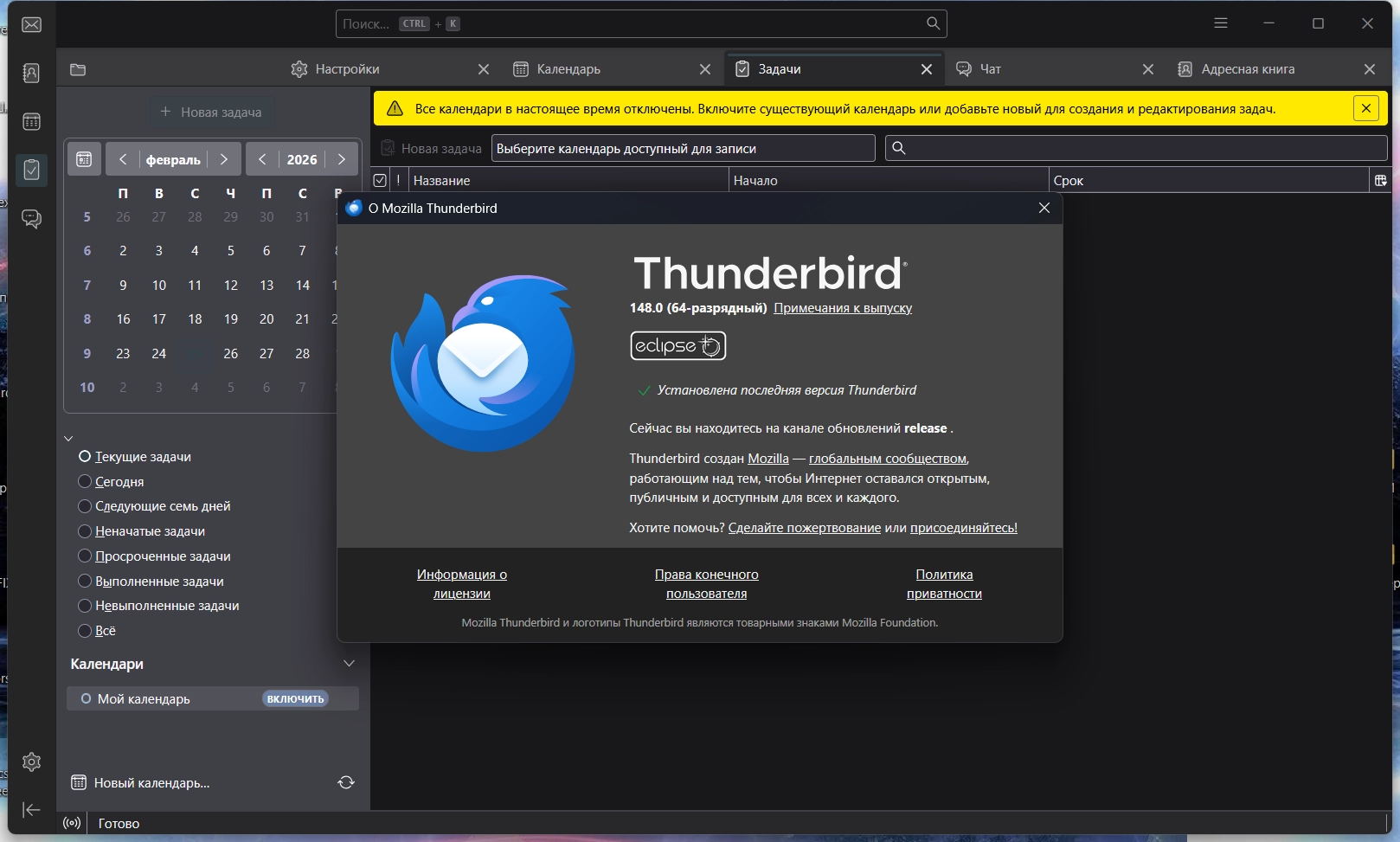
Task: Click the synchronize calendars refresh icon
Action: coord(346,782)
